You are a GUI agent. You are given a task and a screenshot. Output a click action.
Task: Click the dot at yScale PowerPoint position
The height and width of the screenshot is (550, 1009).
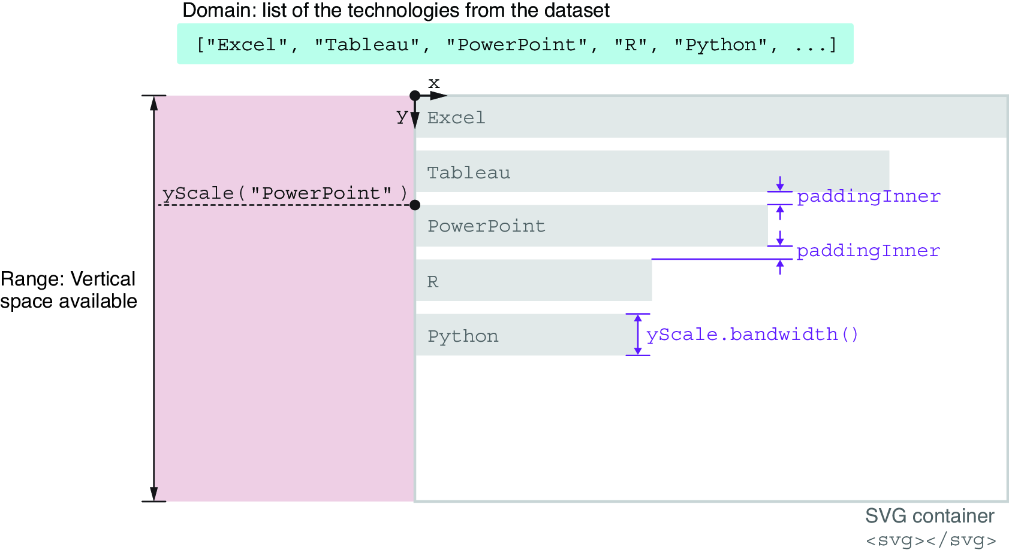point(415,205)
